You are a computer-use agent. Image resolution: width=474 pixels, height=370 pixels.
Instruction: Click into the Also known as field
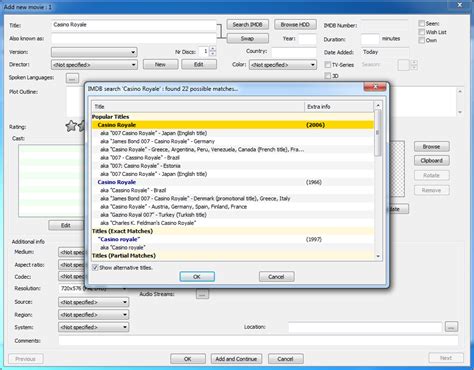tap(134, 38)
